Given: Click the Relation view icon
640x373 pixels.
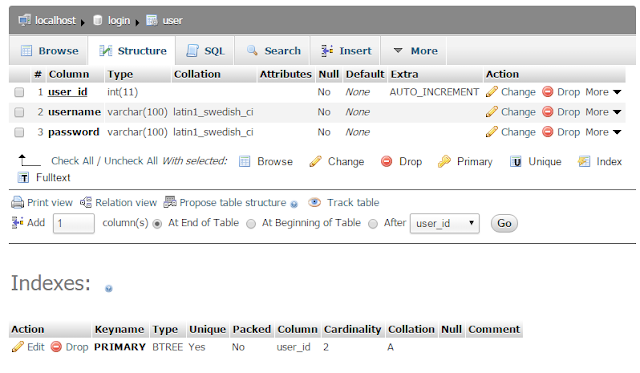Looking at the screenshot, I should tap(86, 202).
